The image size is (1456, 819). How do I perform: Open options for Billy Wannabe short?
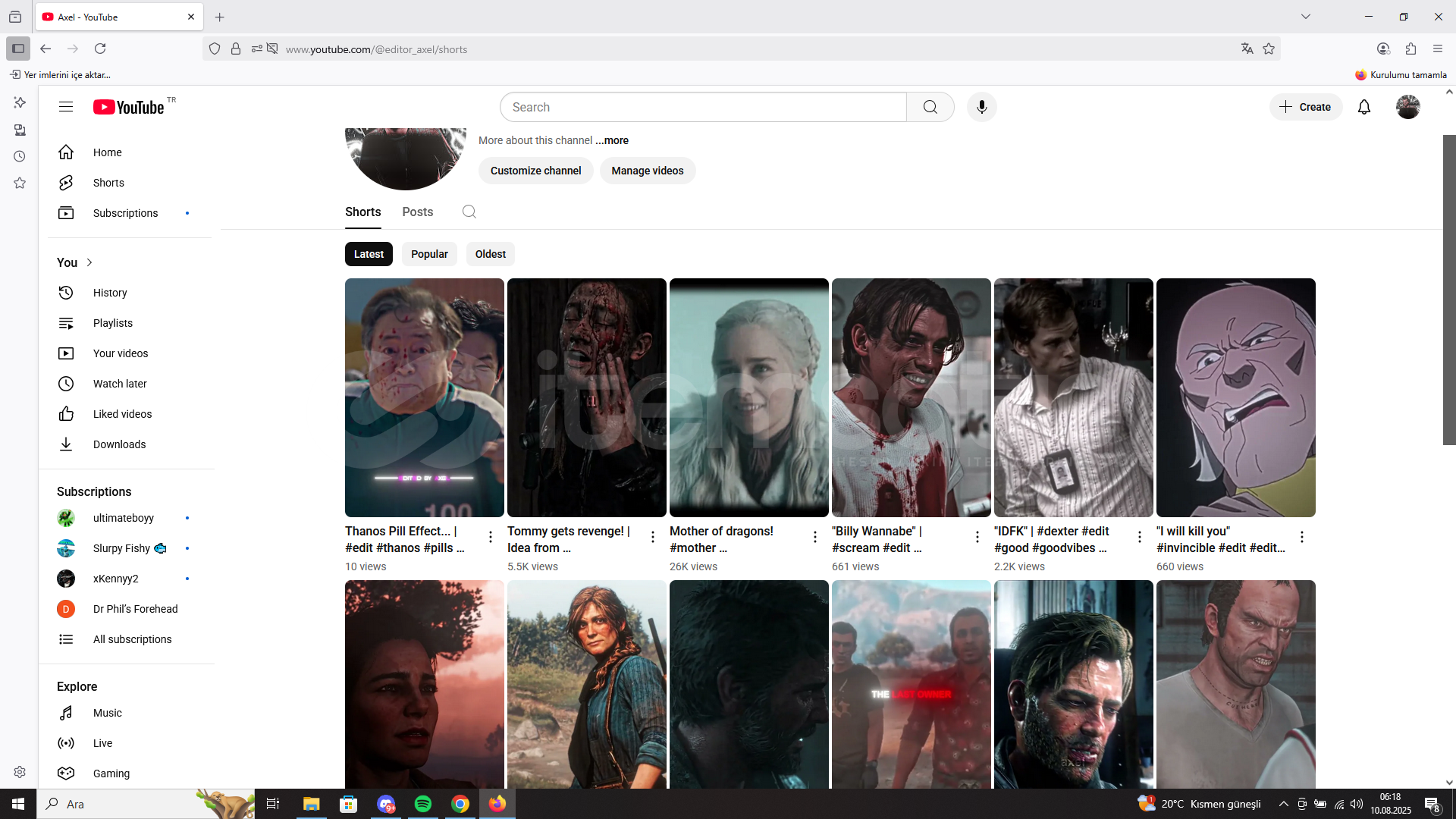coord(977,537)
